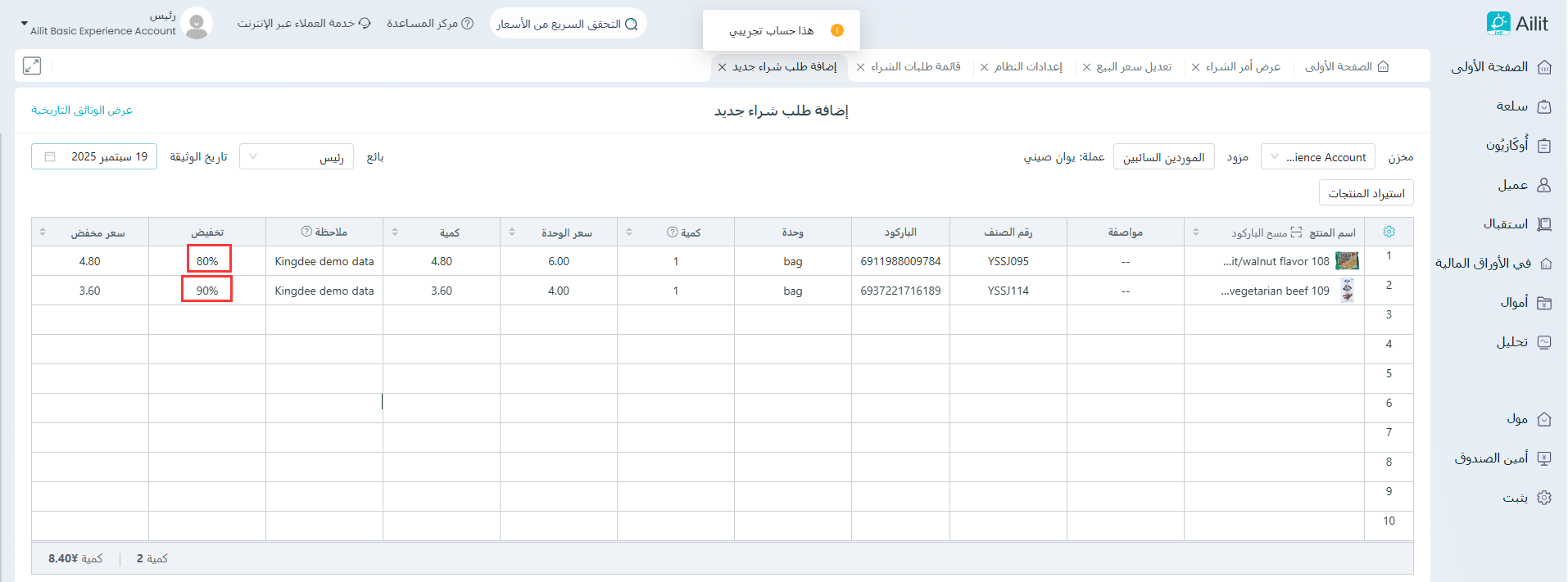
Task: Switch to تعديل سعر البيع tab
Action: pyautogui.click(x=1133, y=67)
